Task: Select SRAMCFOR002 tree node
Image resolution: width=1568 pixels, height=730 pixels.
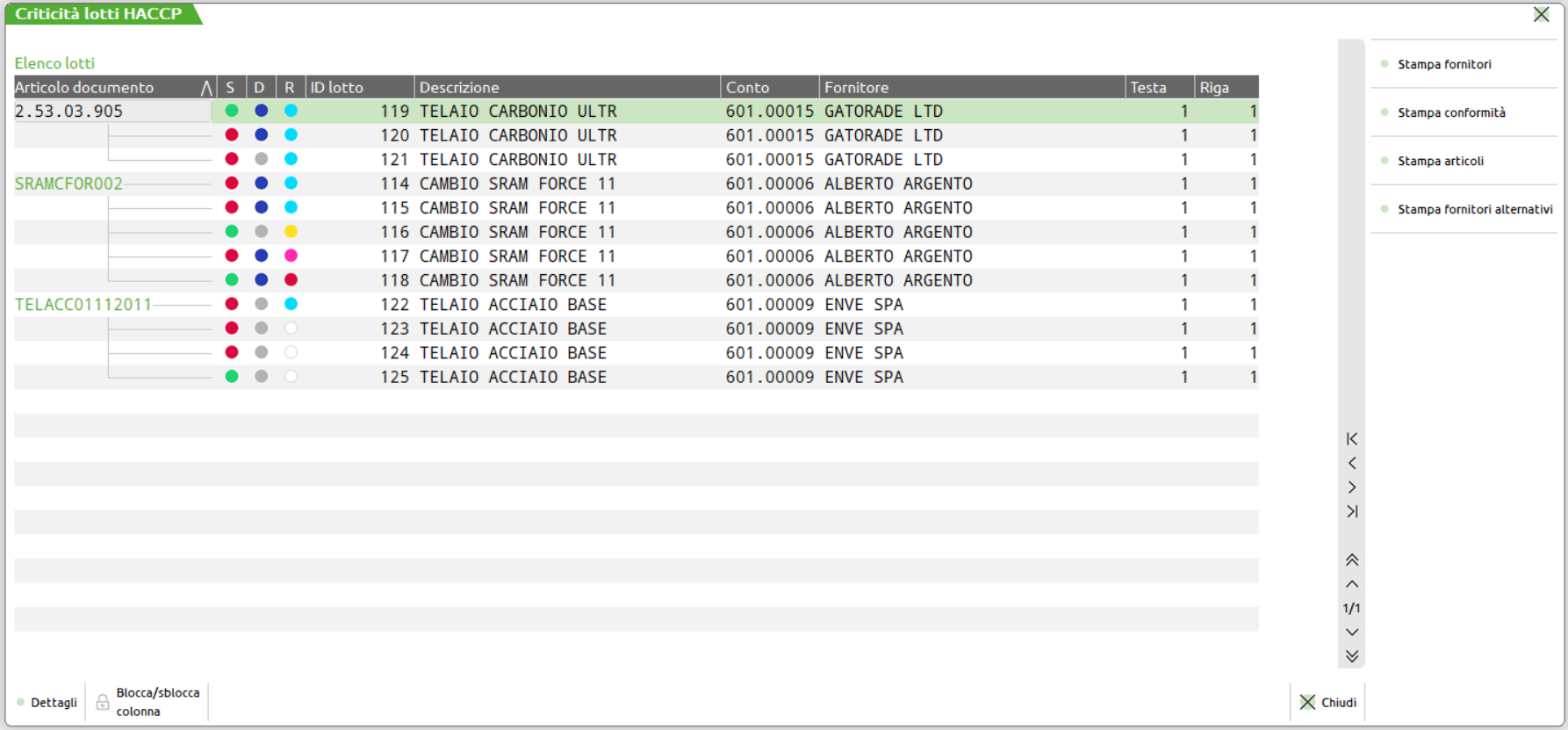Action: tap(68, 184)
